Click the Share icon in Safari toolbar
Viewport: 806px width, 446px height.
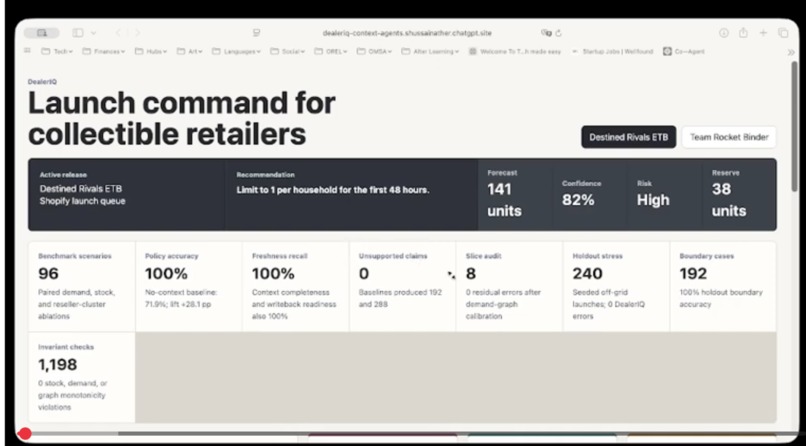743,33
